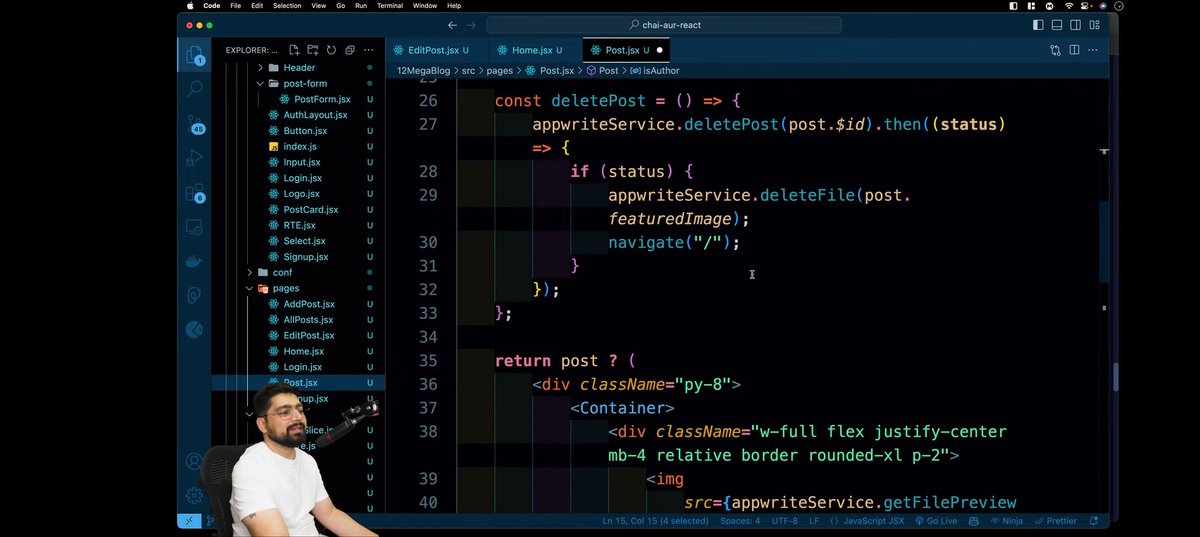Toggle the bottom panel visibility
This screenshot has width=1200, height=537.
[1057, 25]
